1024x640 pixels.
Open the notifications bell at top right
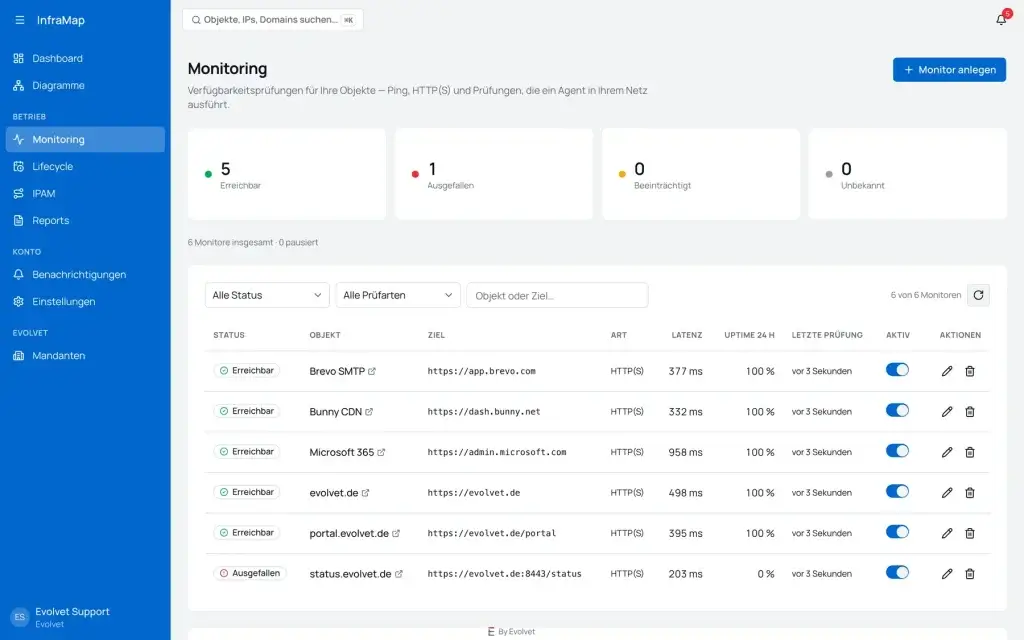(1001, 19)
